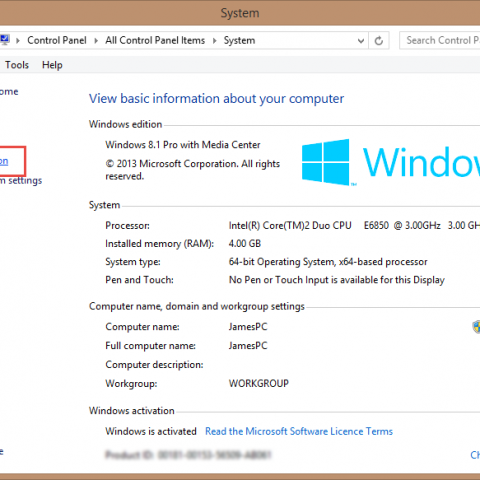The width and height of the screenshot is (480, 480).
Task: Open the Help menu
Action: pos(52,65)
